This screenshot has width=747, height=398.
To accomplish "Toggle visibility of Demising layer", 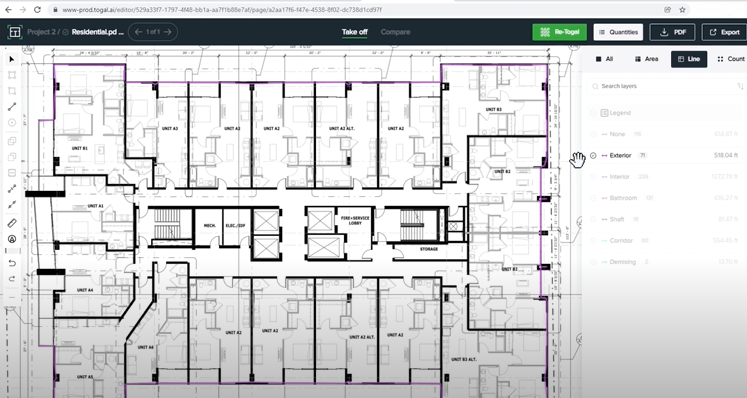I will (x=593, y=262).
